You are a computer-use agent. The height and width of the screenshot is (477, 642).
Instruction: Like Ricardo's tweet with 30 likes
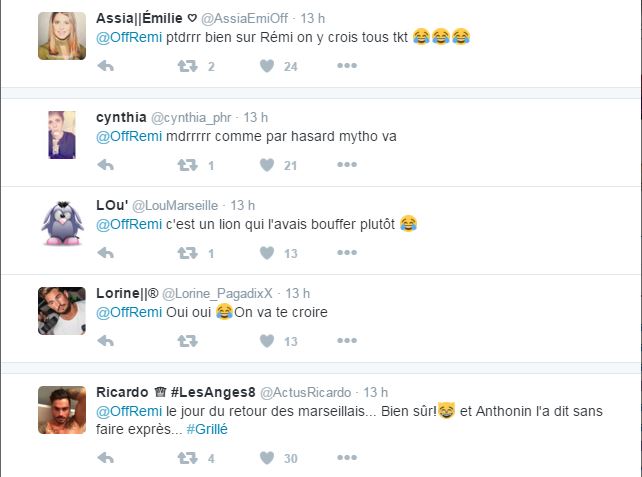tap(267, 458)
